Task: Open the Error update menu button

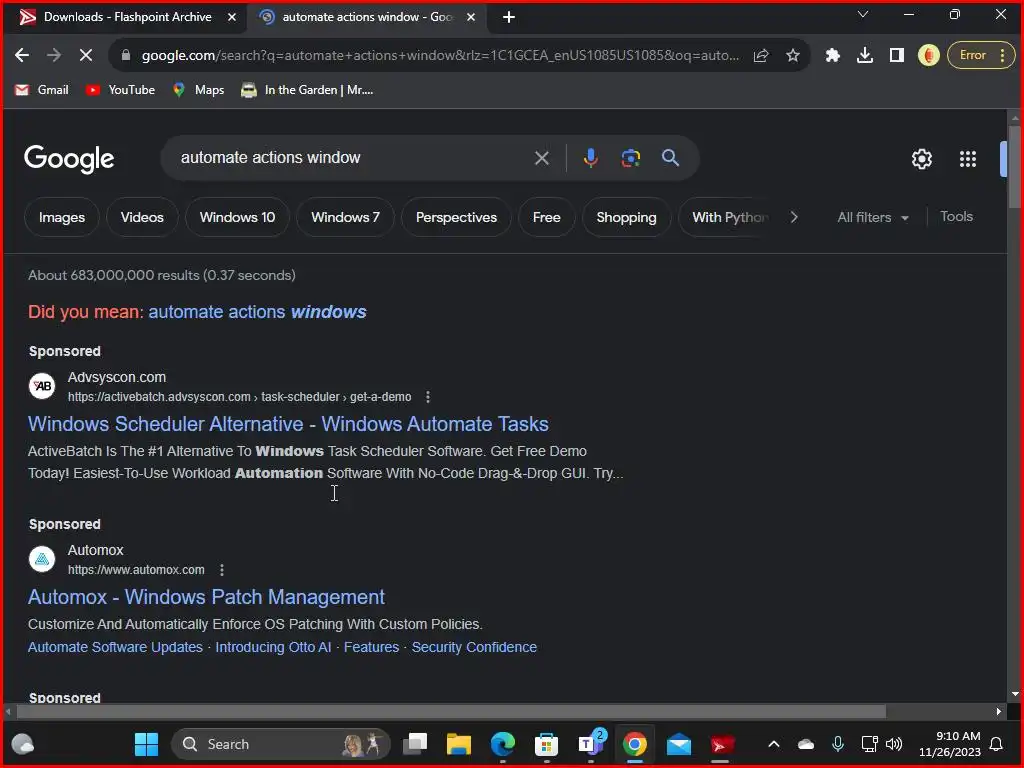Action: [981, 56]
